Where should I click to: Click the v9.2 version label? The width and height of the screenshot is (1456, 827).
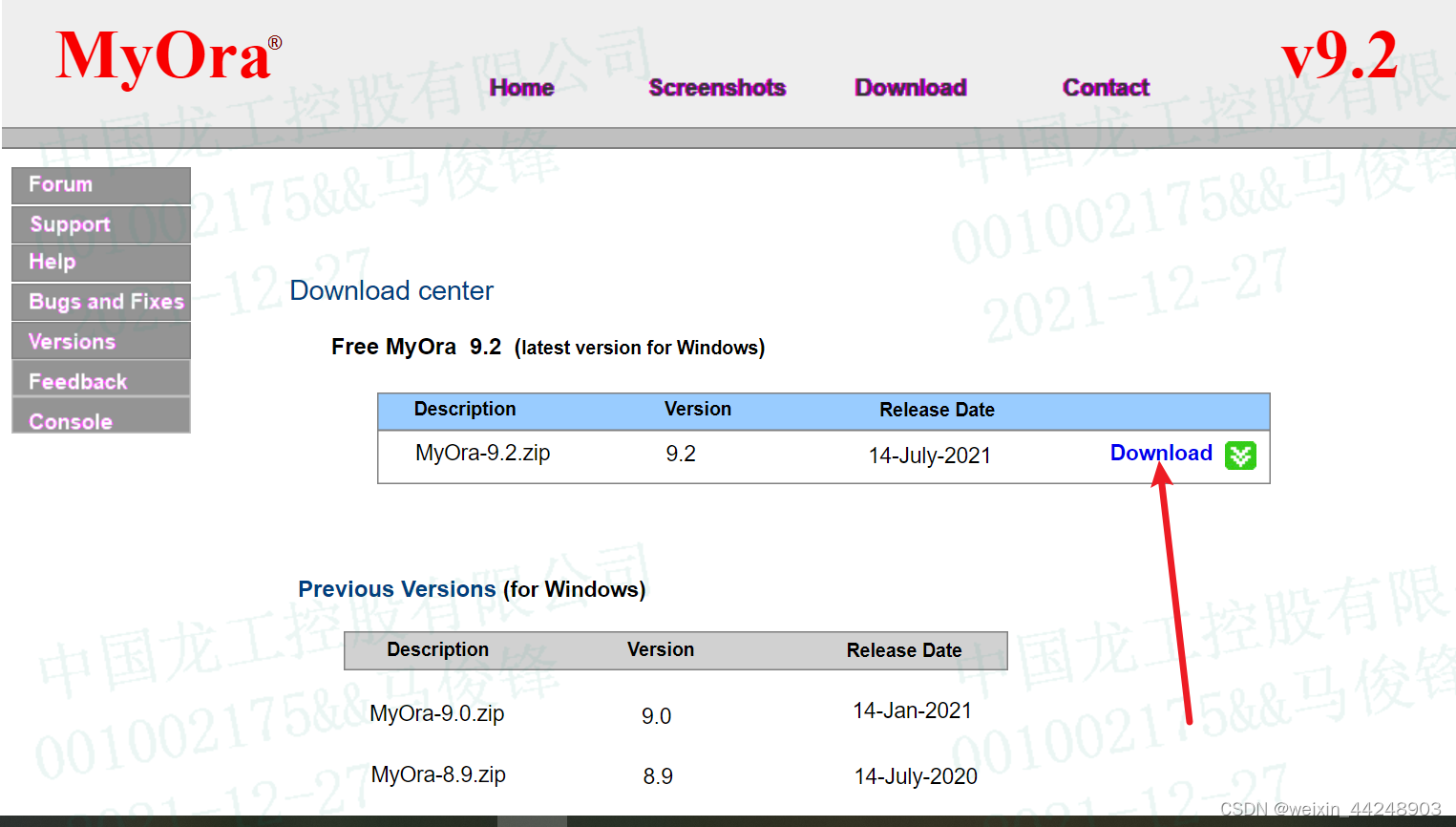(1341, 54)
